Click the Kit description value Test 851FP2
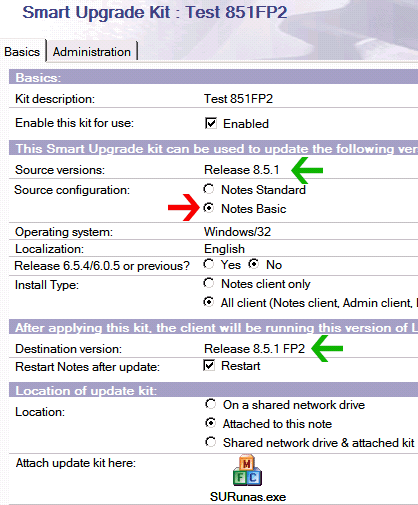The height and width of the screenshot is (505, 418). pyautogui.click(x=238, y=99)
